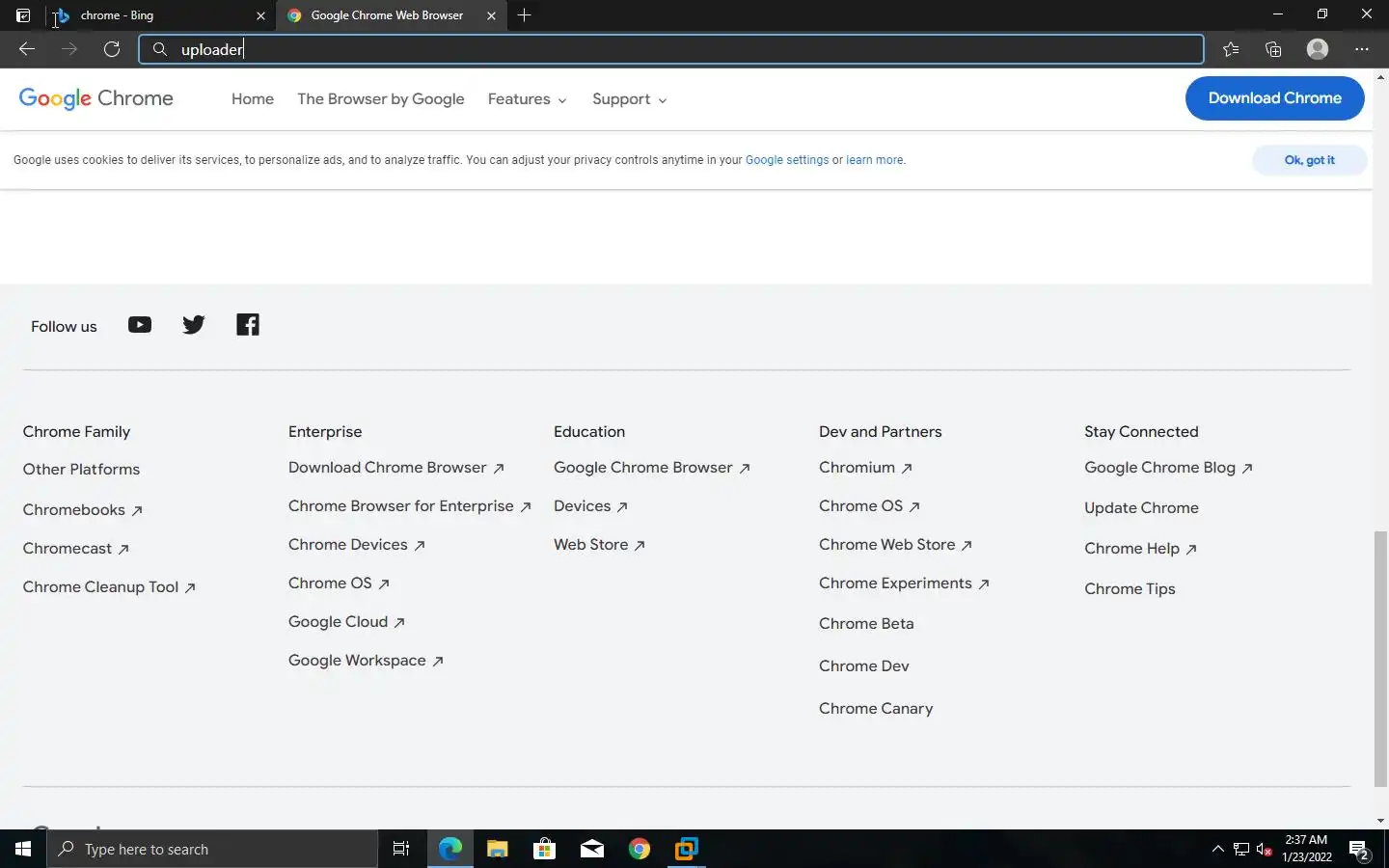Open the Facebook follow icon
This screenshot has height=868, width=1389.
(248, 325)
